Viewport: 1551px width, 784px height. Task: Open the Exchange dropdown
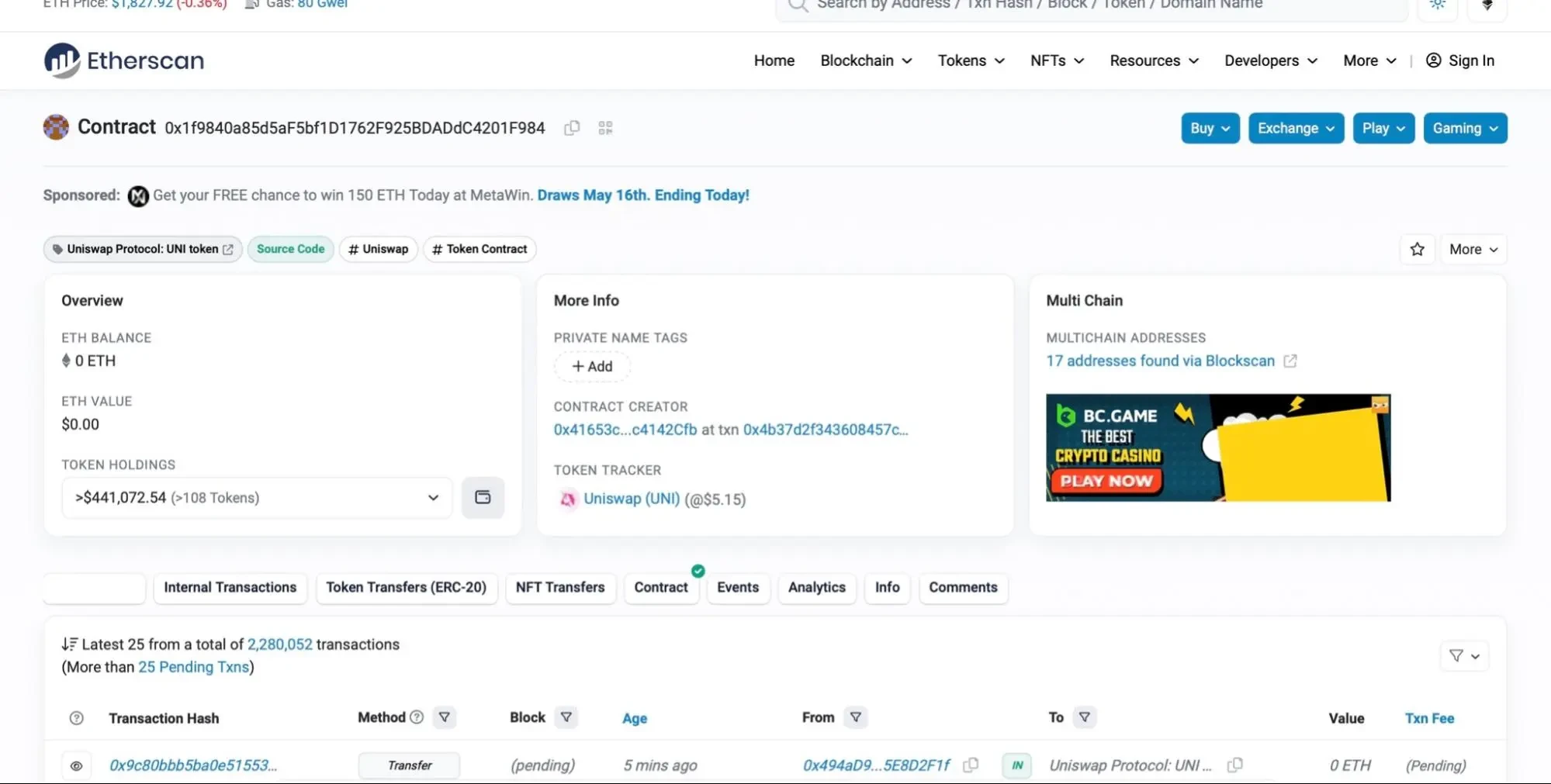[1296, 129]
